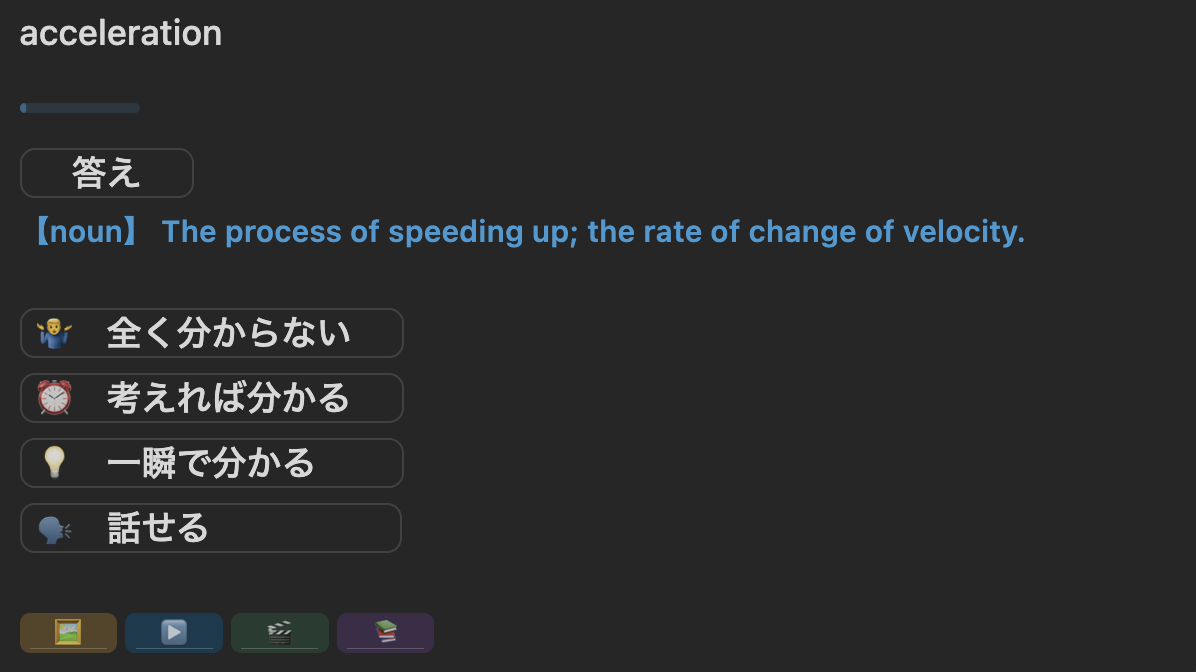Mark as 一瞬で分かる

pos(211,463)
